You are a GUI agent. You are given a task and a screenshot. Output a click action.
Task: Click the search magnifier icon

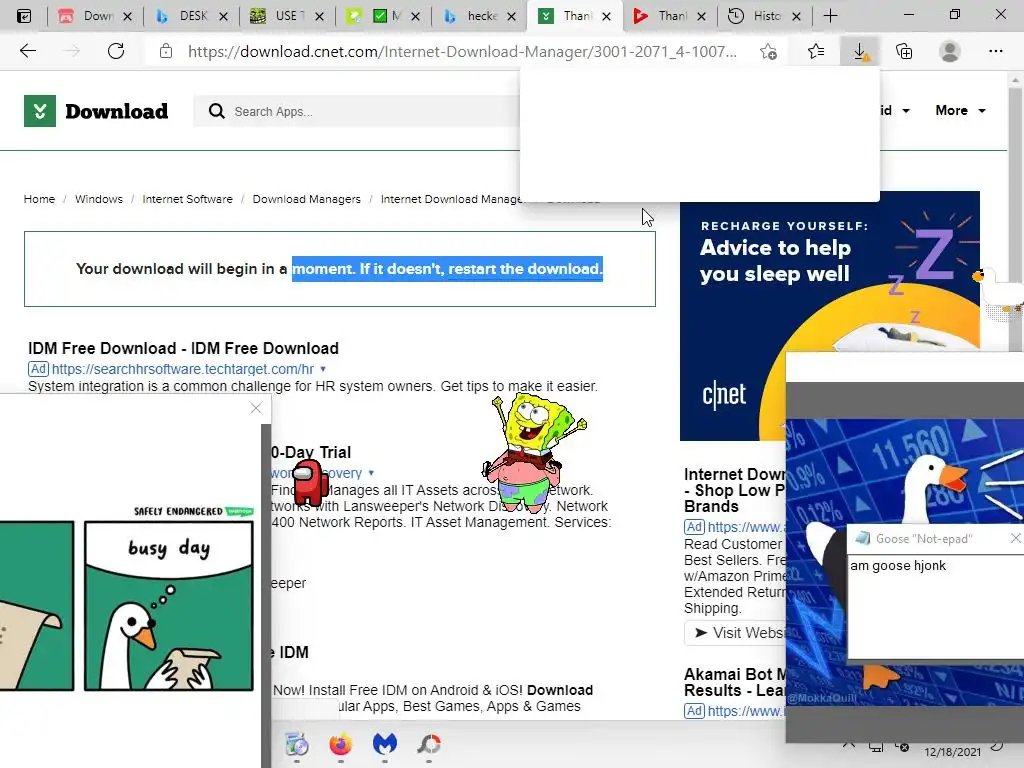pos(216,111)
